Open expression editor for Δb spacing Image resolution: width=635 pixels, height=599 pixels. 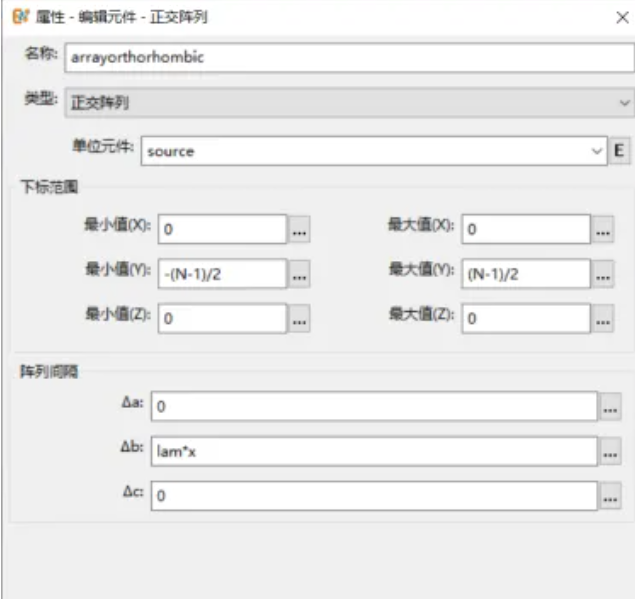[x=610, y=451]
